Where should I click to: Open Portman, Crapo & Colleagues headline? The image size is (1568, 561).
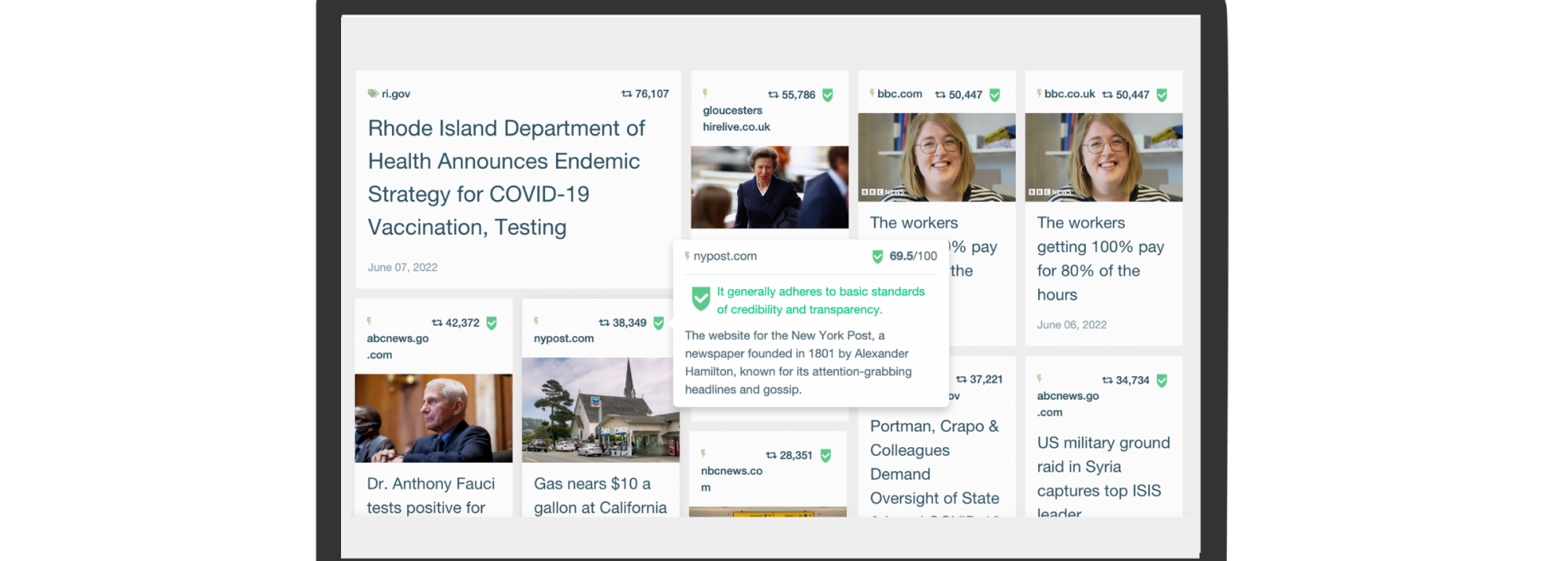[934, 461]
